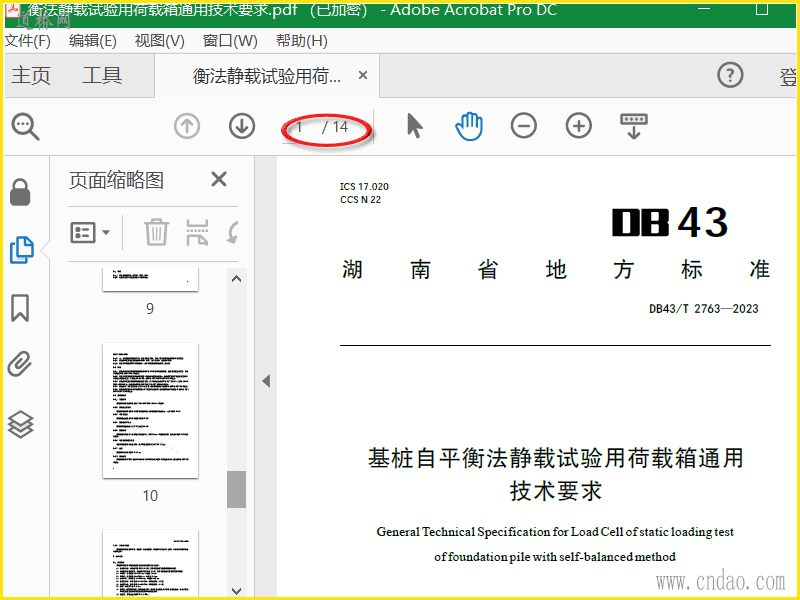Click the Chinese title 基桩自平衡法静载试验用荷载箱通用
The width and height of the screenshot is (800, 600).
pos(556,458)
